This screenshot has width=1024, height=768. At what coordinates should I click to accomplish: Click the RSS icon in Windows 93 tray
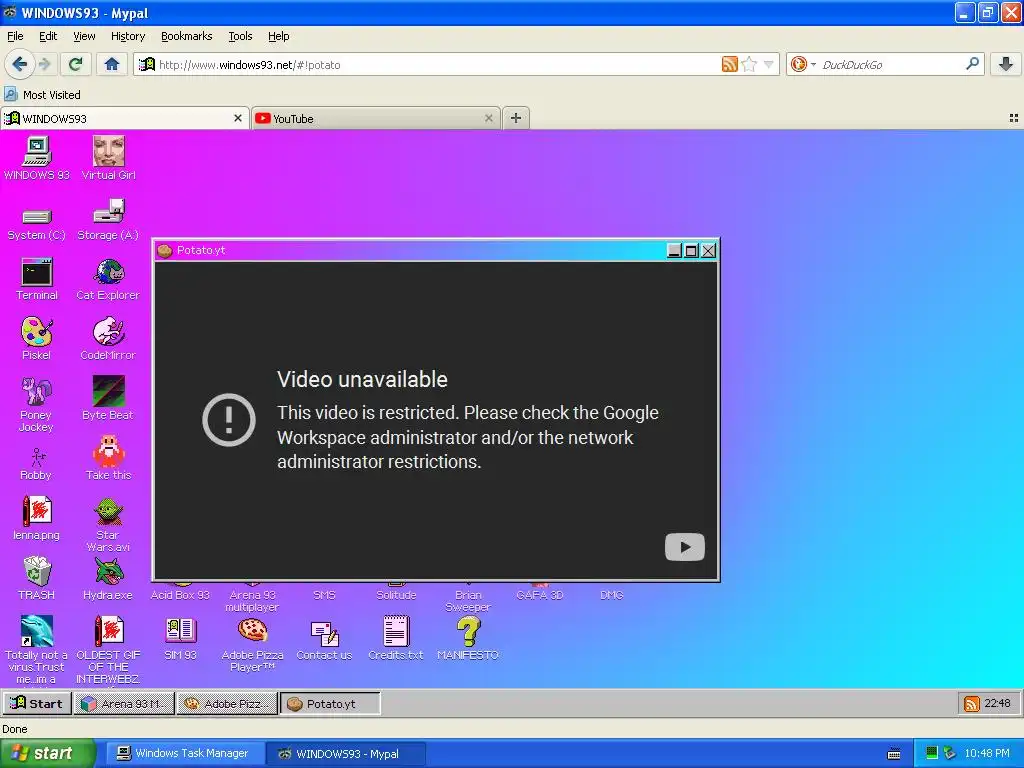click(971, 703)
